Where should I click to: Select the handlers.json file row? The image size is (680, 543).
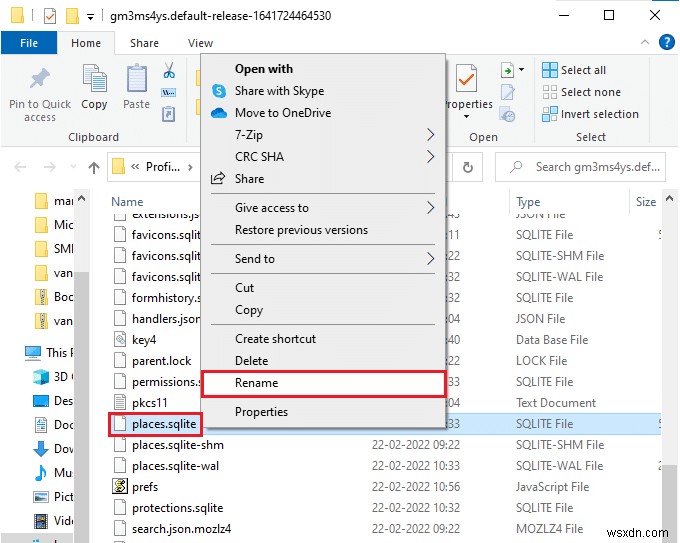[166, 319]
